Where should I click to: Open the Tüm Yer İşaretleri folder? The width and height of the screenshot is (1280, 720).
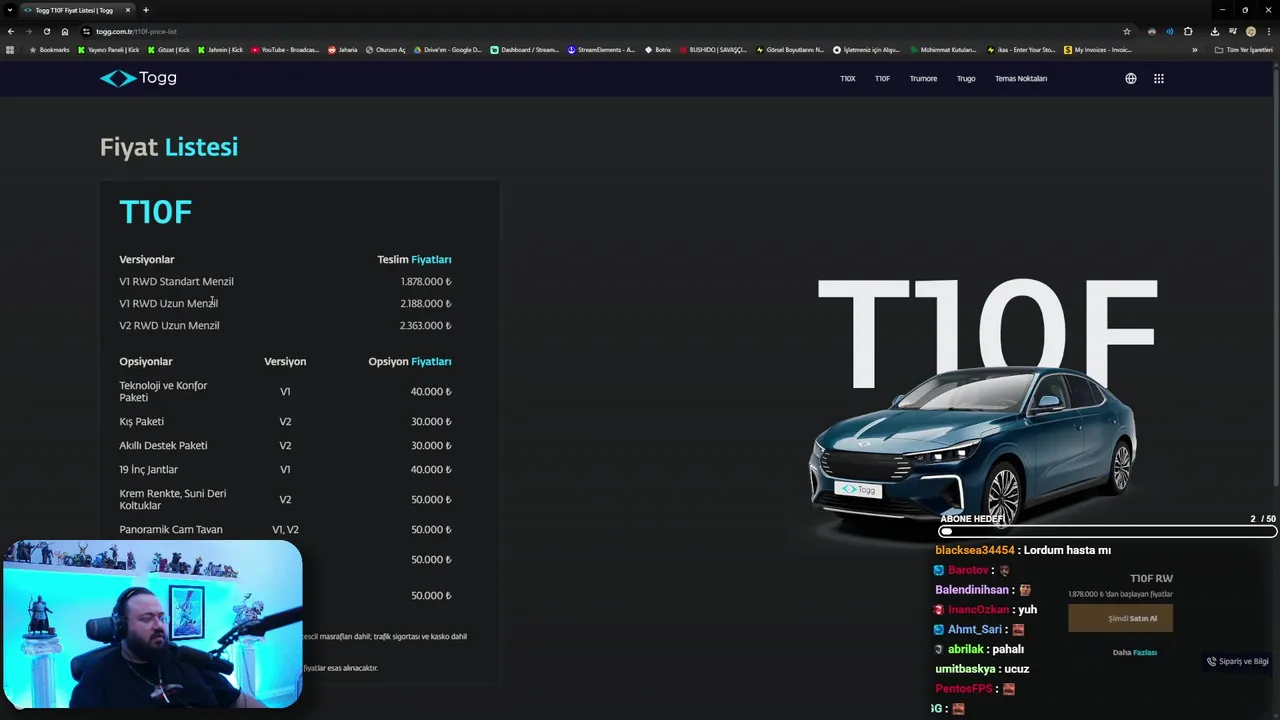tap(1243, 49)
